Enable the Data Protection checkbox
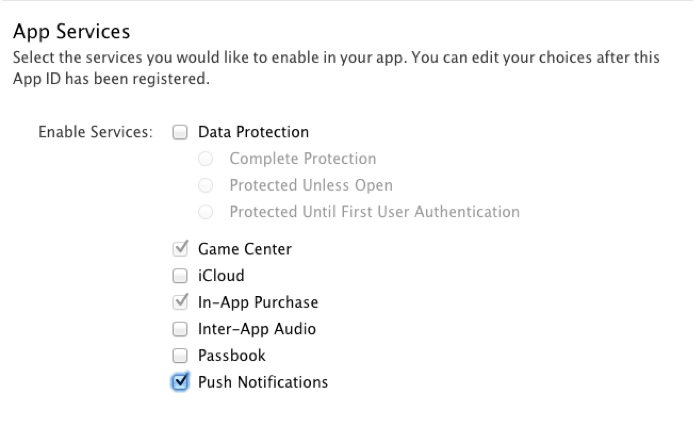698x432 pixels. [x=180, y=132]
